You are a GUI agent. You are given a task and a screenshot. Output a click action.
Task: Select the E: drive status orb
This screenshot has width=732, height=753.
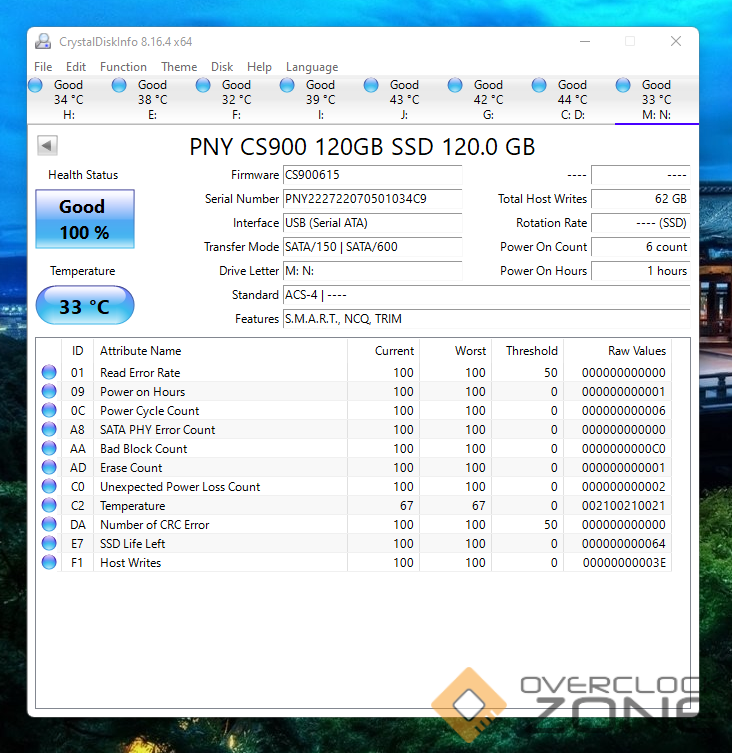point(119,85)
